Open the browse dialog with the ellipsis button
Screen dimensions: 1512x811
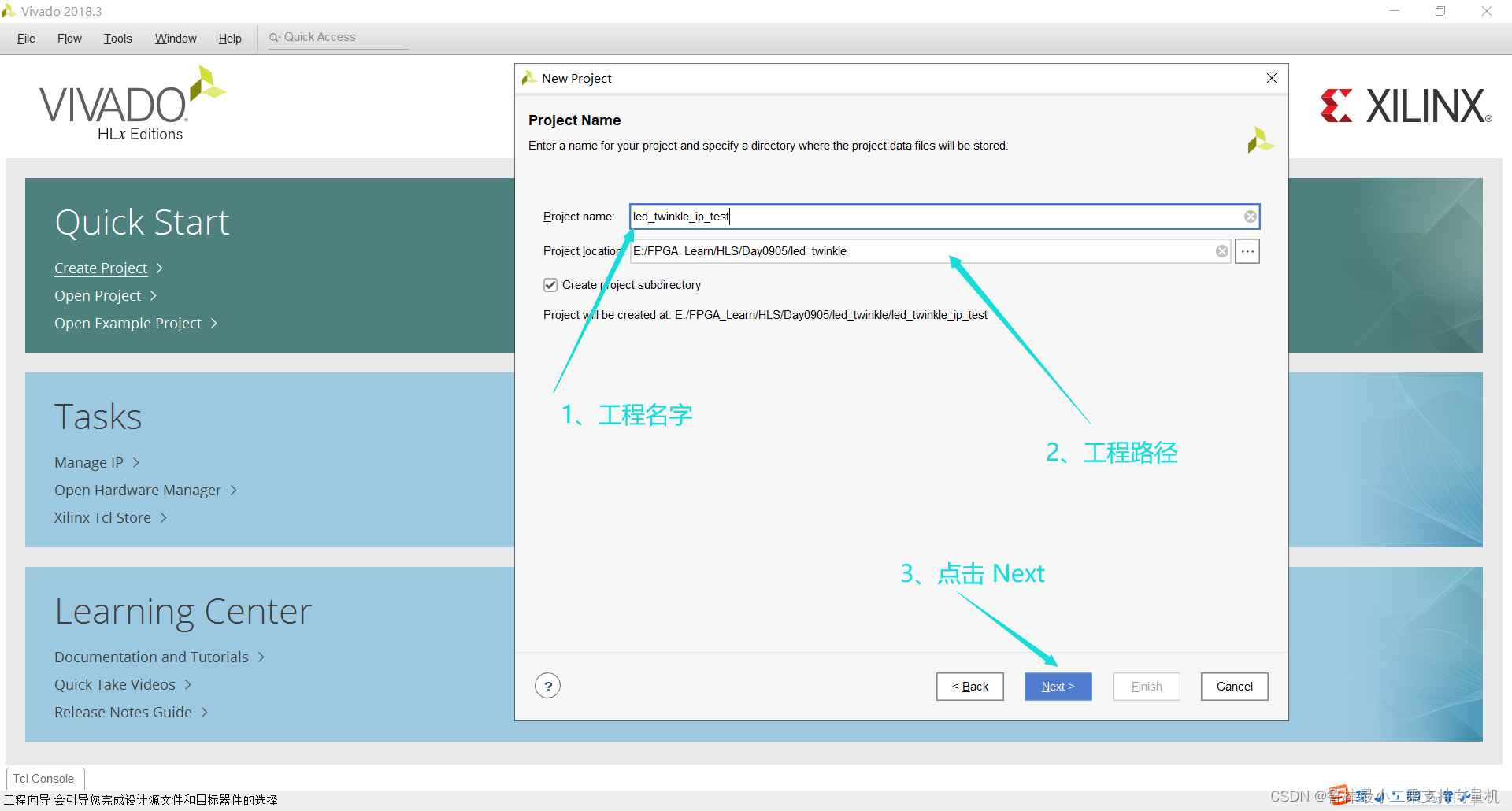[1247, 251]
